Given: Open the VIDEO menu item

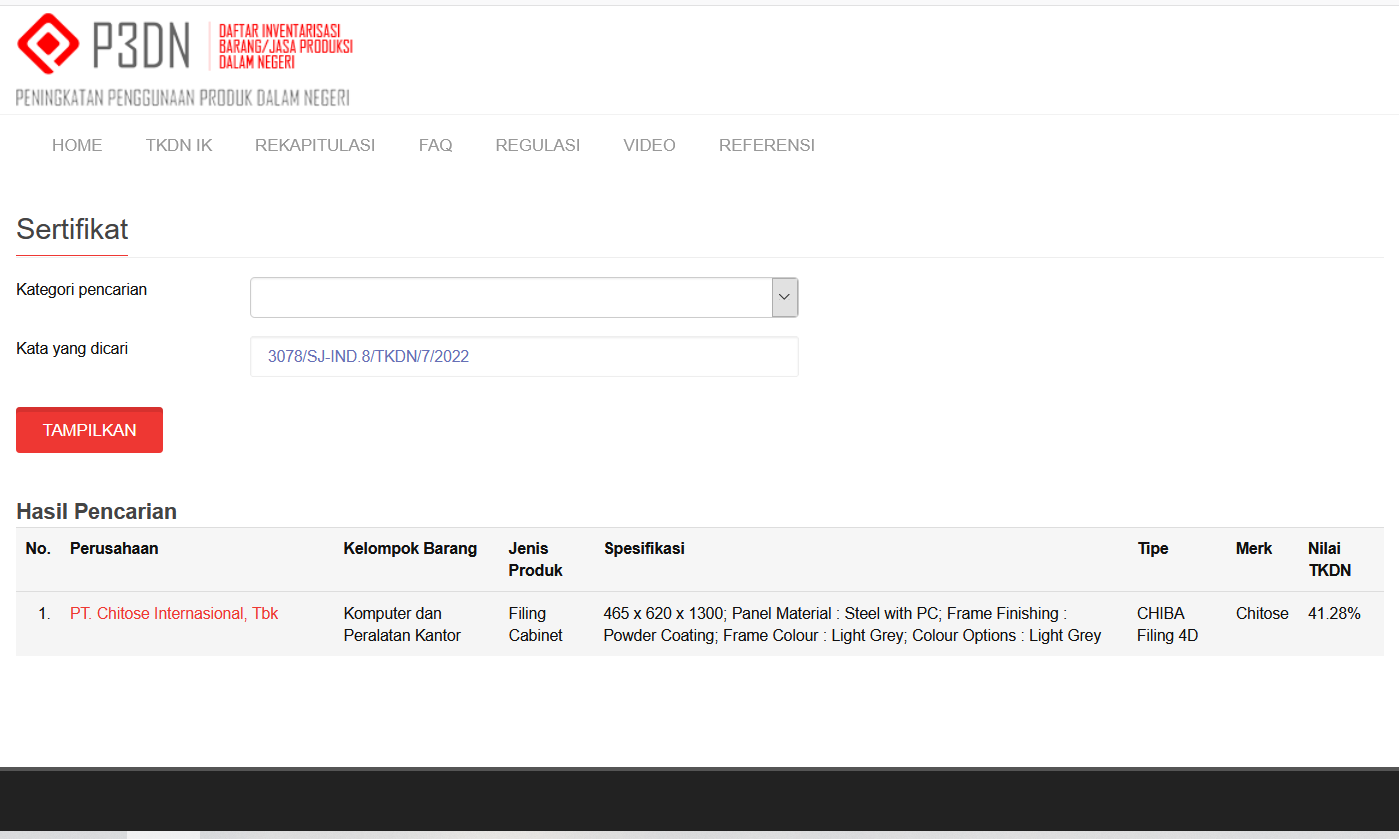Looking at the screenshot, I should 649,145.
